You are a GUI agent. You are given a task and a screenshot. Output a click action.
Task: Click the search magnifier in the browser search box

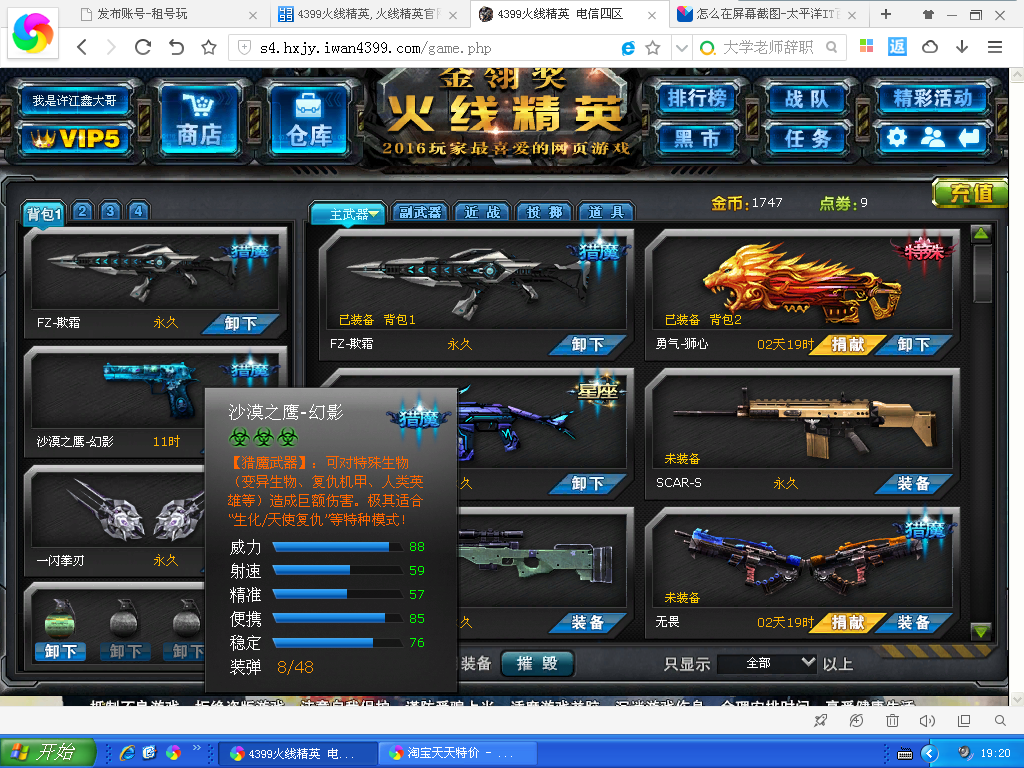[x=831, y=48]
